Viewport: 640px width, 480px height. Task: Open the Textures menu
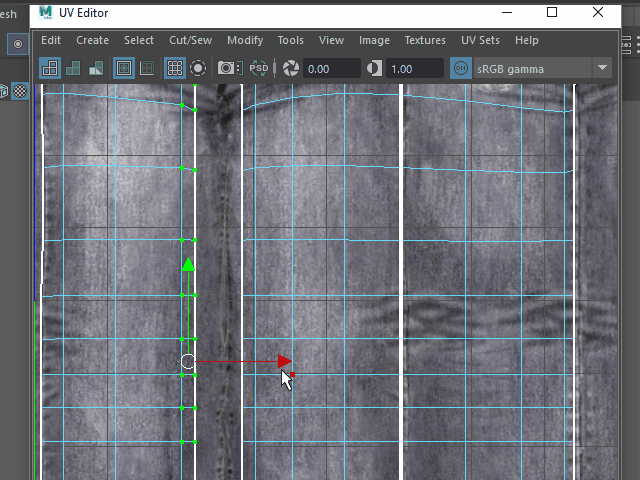tap(425, 40)
